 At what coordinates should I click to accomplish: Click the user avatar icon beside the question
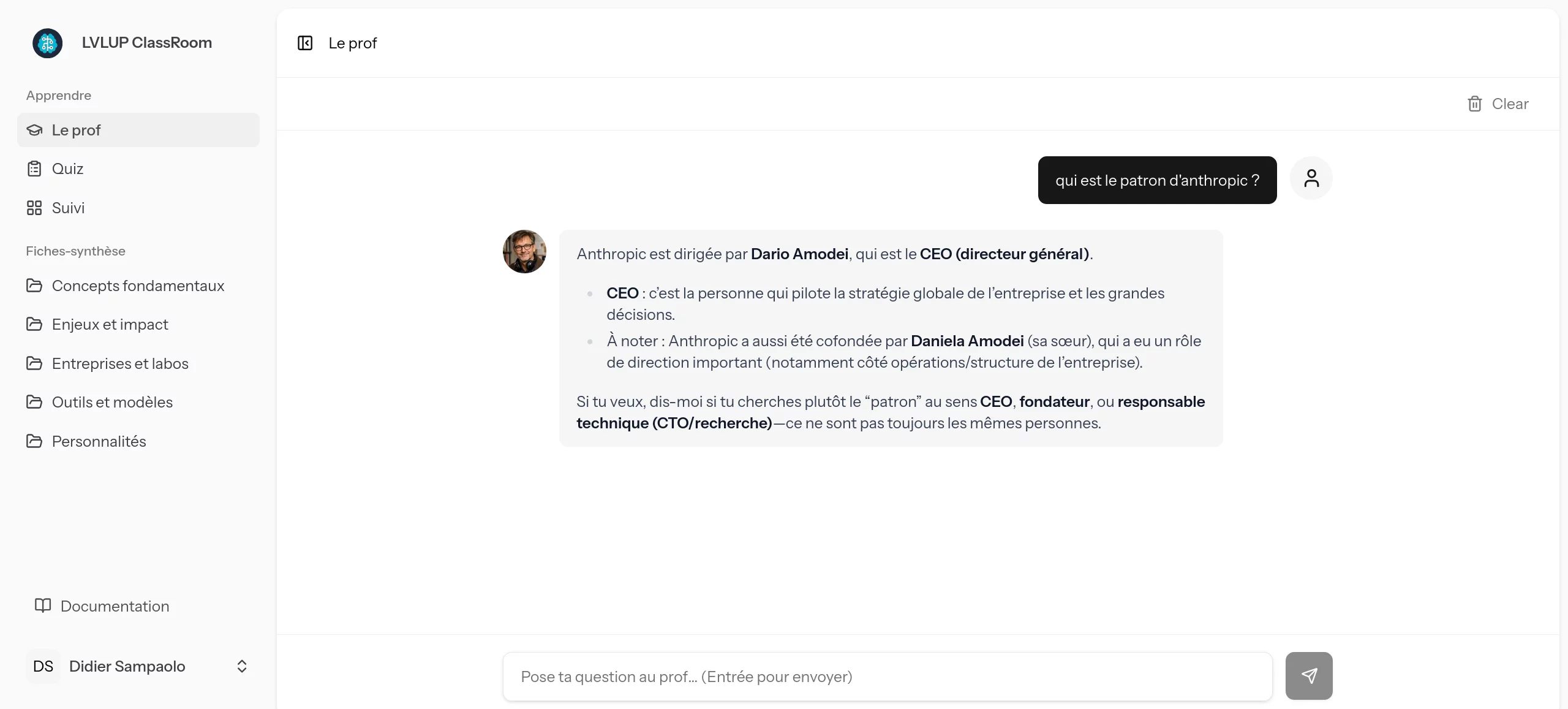point(1311,178)
